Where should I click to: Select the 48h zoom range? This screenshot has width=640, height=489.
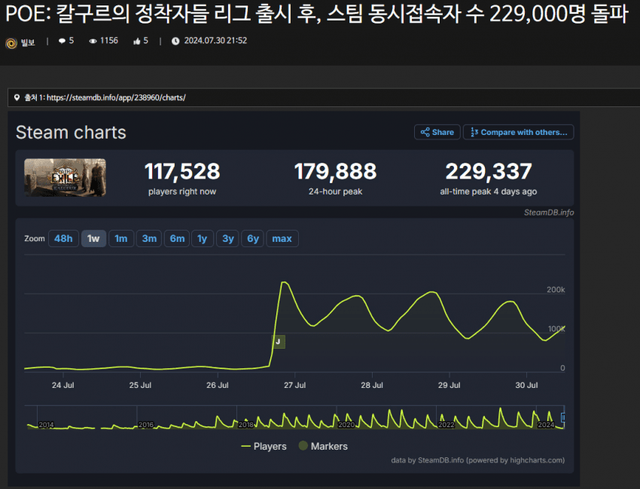[x=63, y=238]
